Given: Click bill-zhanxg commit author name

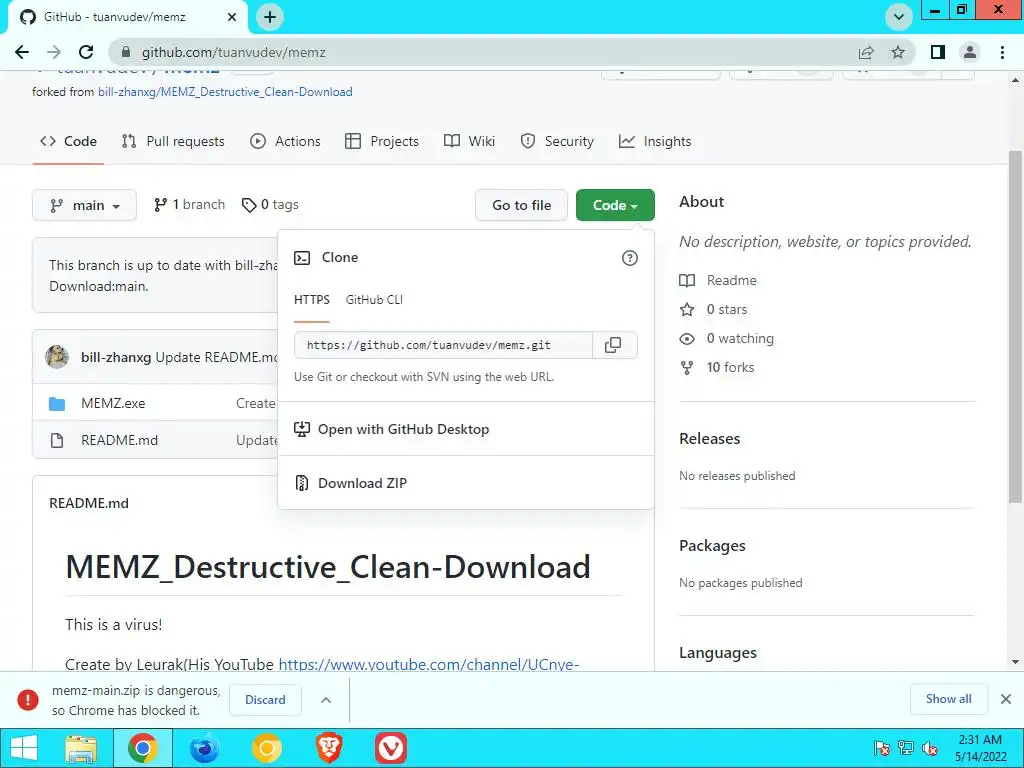Looking at the screenshot, I should [x=116, y=357].
